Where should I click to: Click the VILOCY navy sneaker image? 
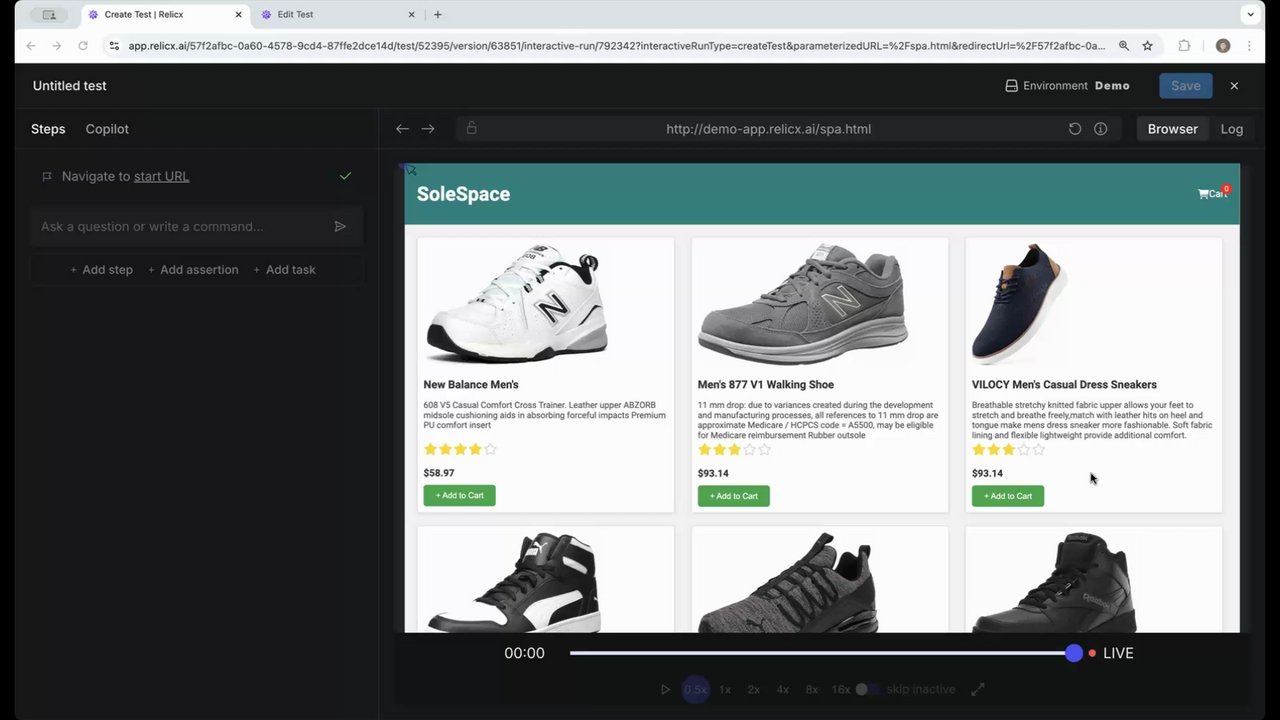click(1020, 304)
